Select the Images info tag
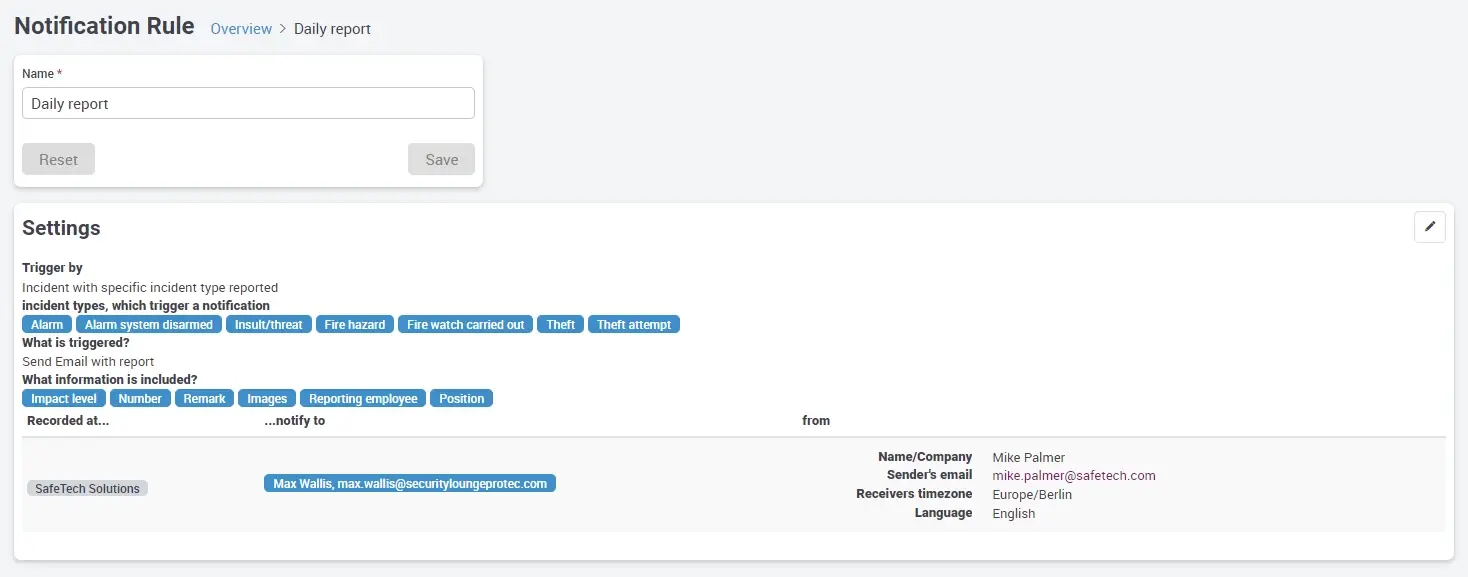Viewport: 1468px width, 577px height. click(x=267, y=399)
